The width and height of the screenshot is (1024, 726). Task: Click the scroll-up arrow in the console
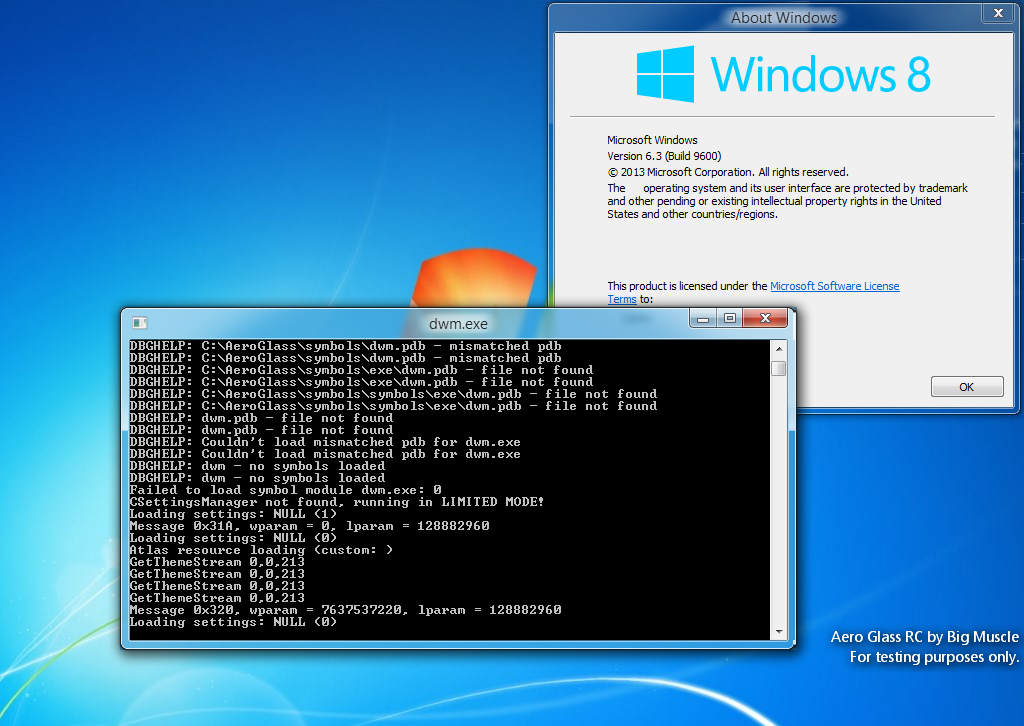(x=780, y=348)
